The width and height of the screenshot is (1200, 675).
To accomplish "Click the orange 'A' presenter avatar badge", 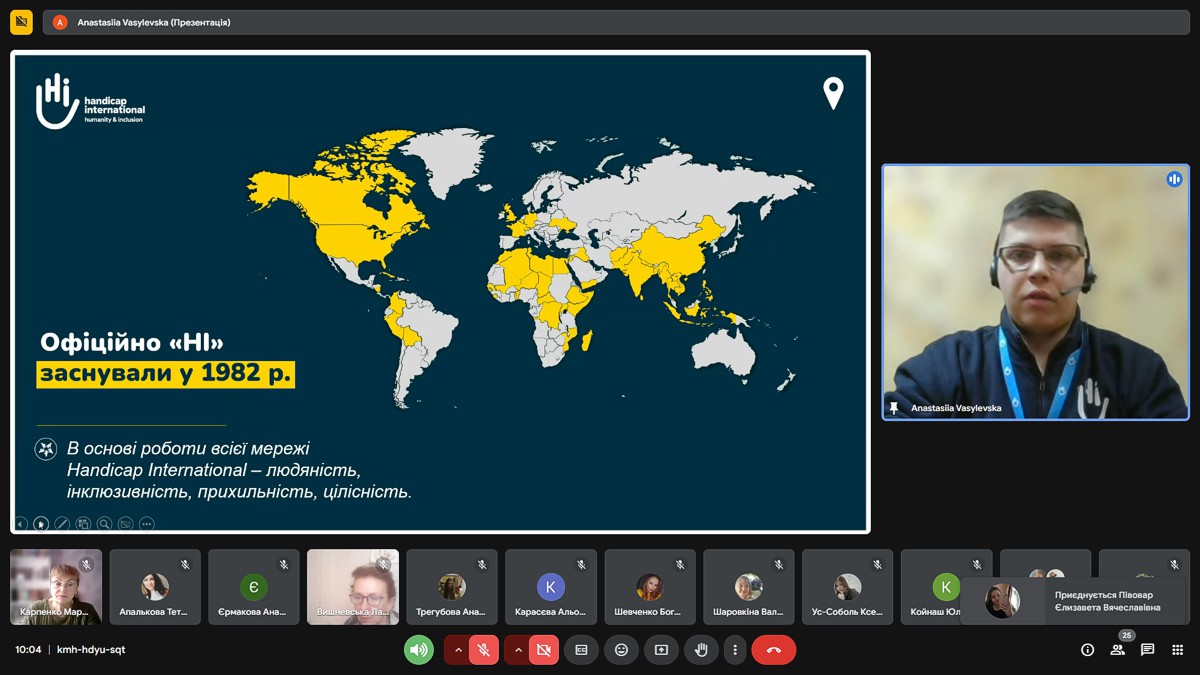I will [x=60, y=22].
